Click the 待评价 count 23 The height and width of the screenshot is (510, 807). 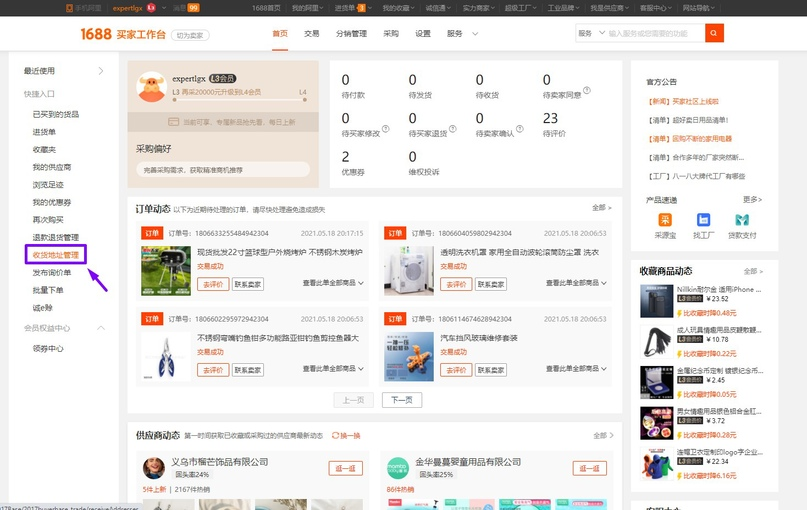[550, 118]
